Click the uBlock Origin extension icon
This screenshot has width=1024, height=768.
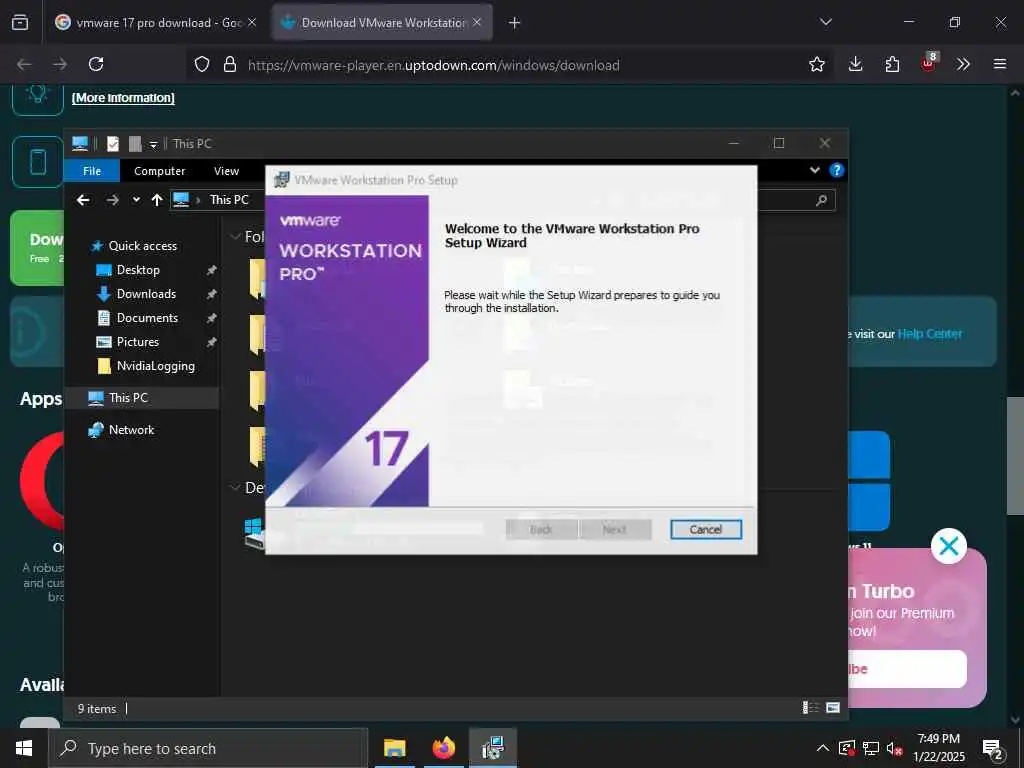point(929,63)
